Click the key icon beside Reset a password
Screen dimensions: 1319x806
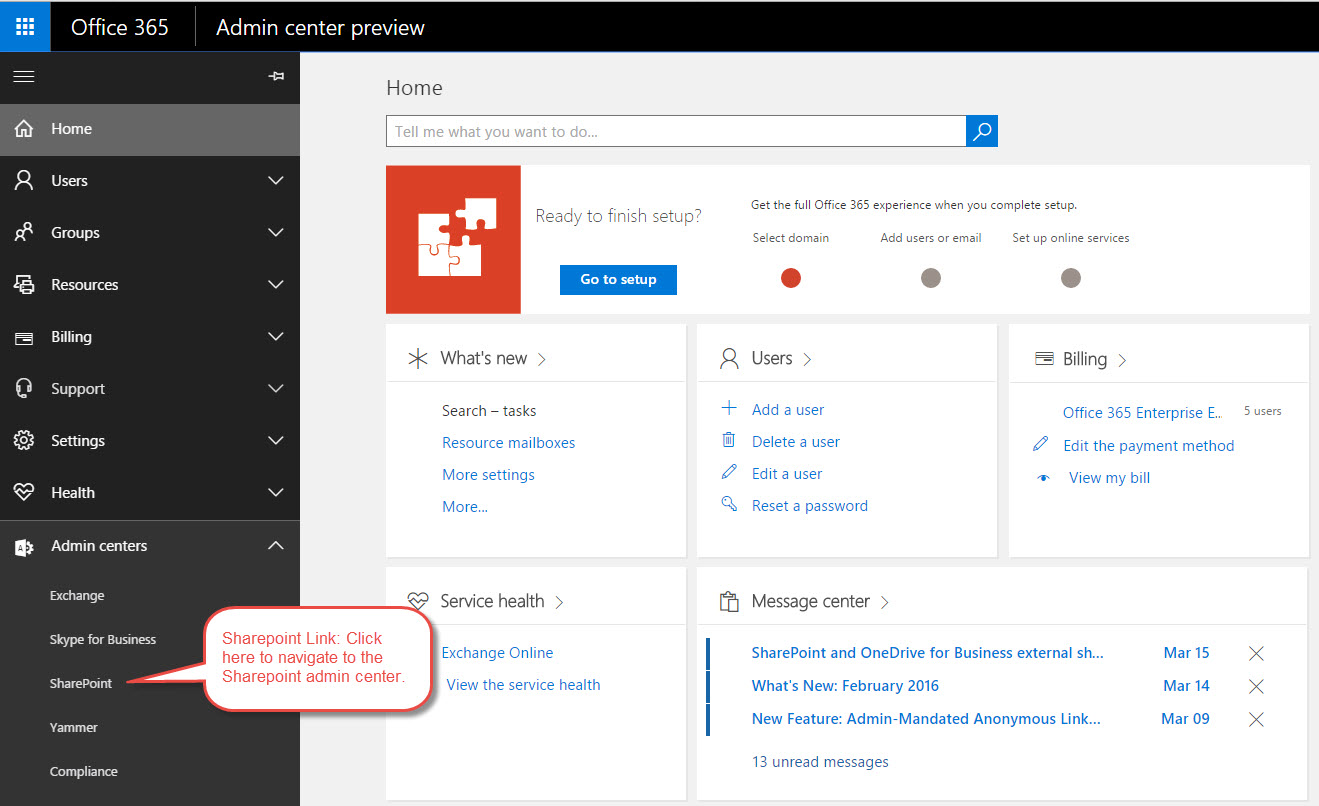[729, 504]
